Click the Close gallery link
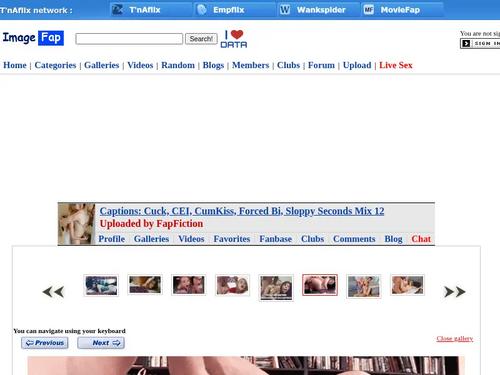 455,339
